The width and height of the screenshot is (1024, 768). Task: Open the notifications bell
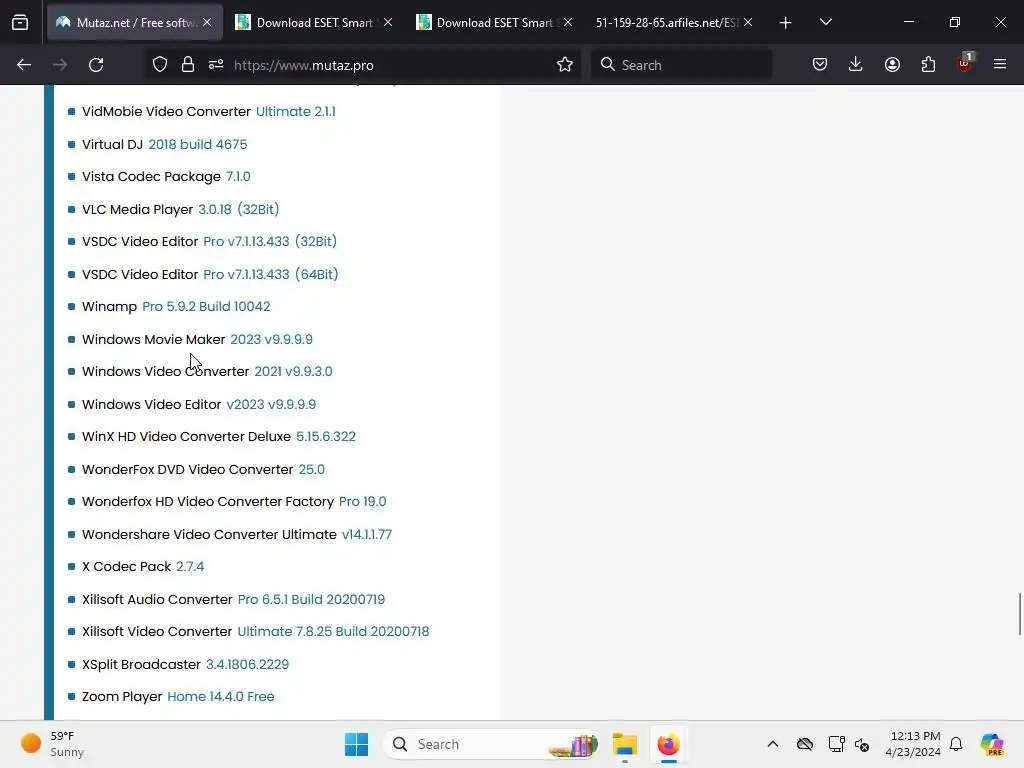(956, 744)
